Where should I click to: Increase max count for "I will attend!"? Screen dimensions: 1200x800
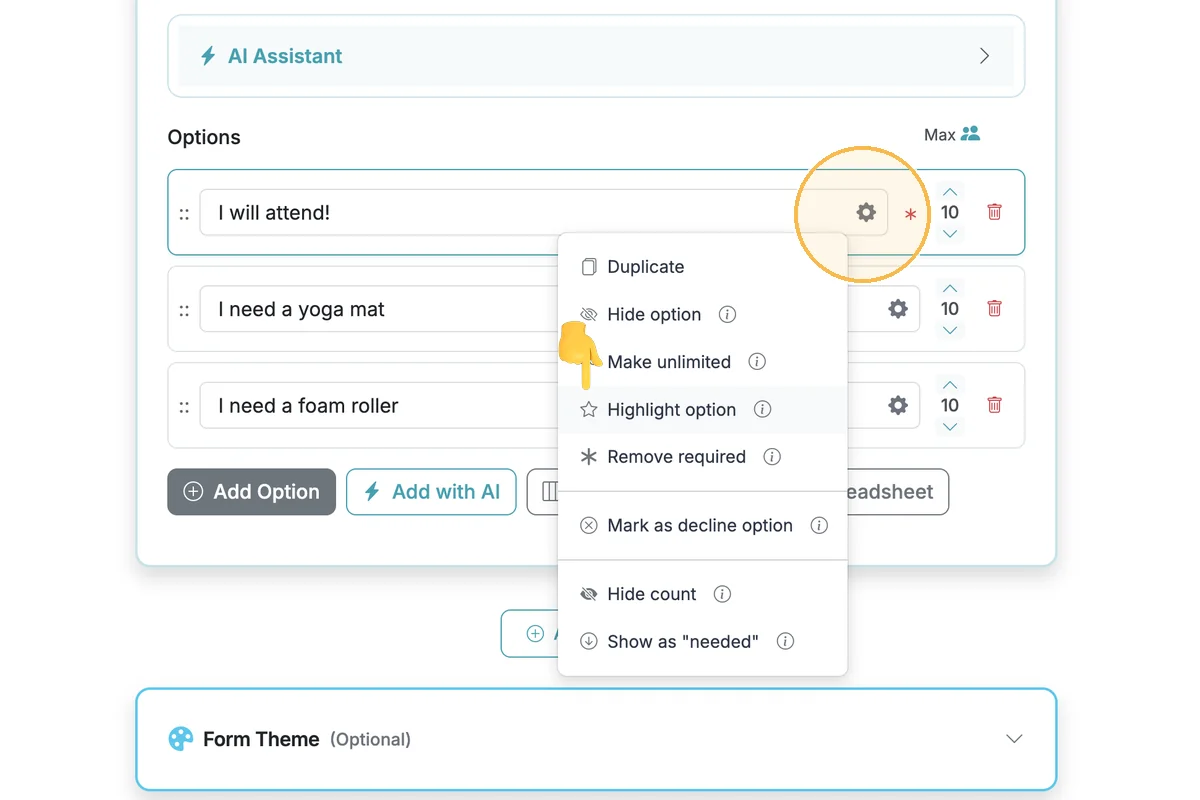click(950, 191)
